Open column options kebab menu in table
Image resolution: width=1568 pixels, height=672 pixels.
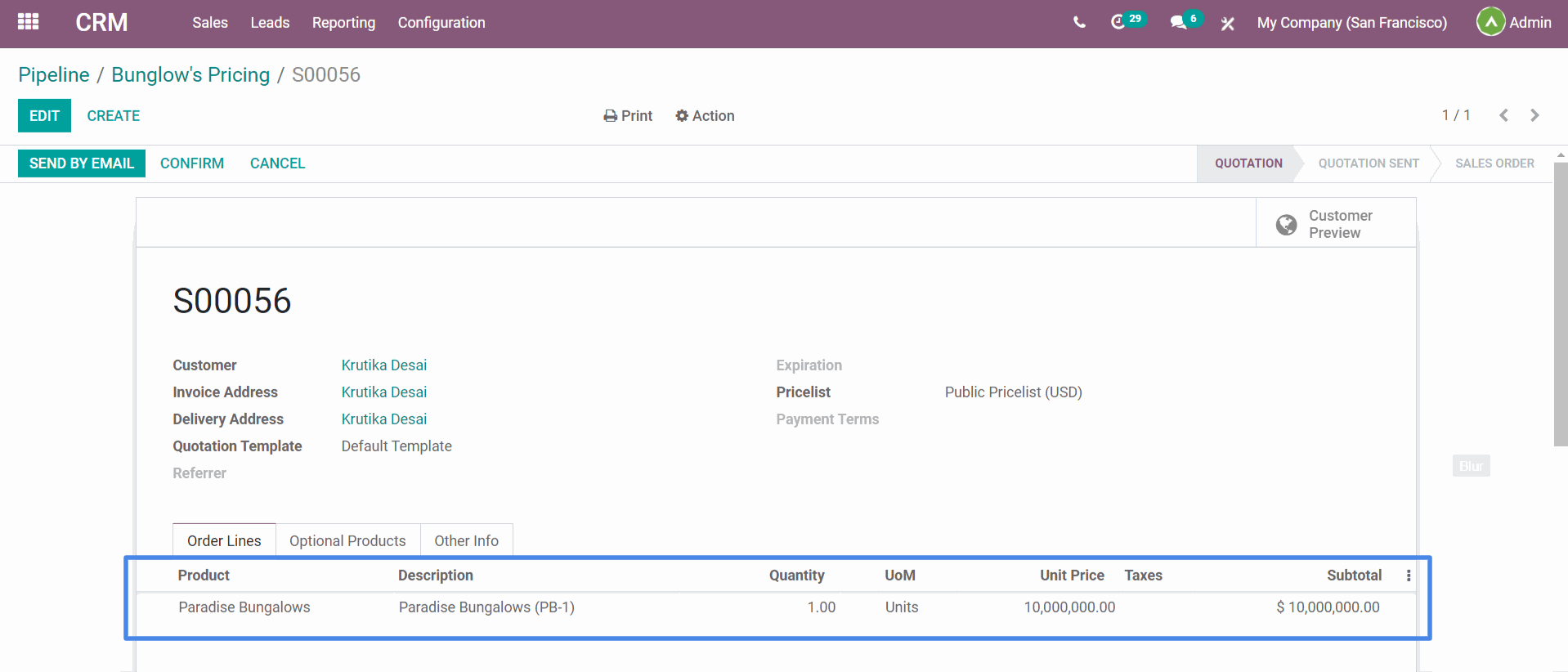click(x=1408, y=576)
